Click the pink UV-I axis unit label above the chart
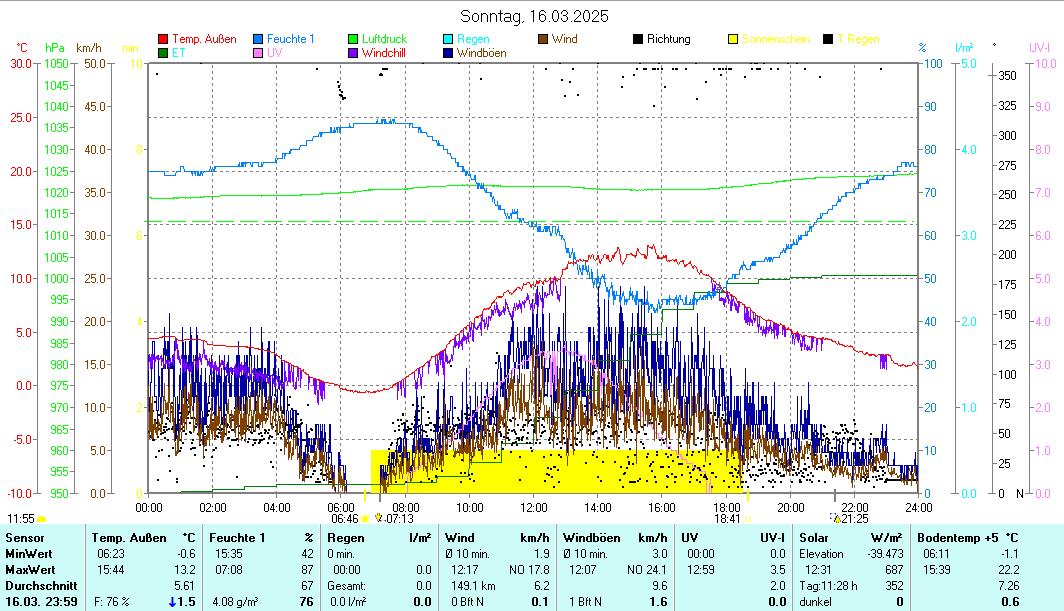The width and height of the screenshot is (1064, 611). pyautogui.click(x=1040, y=48)
